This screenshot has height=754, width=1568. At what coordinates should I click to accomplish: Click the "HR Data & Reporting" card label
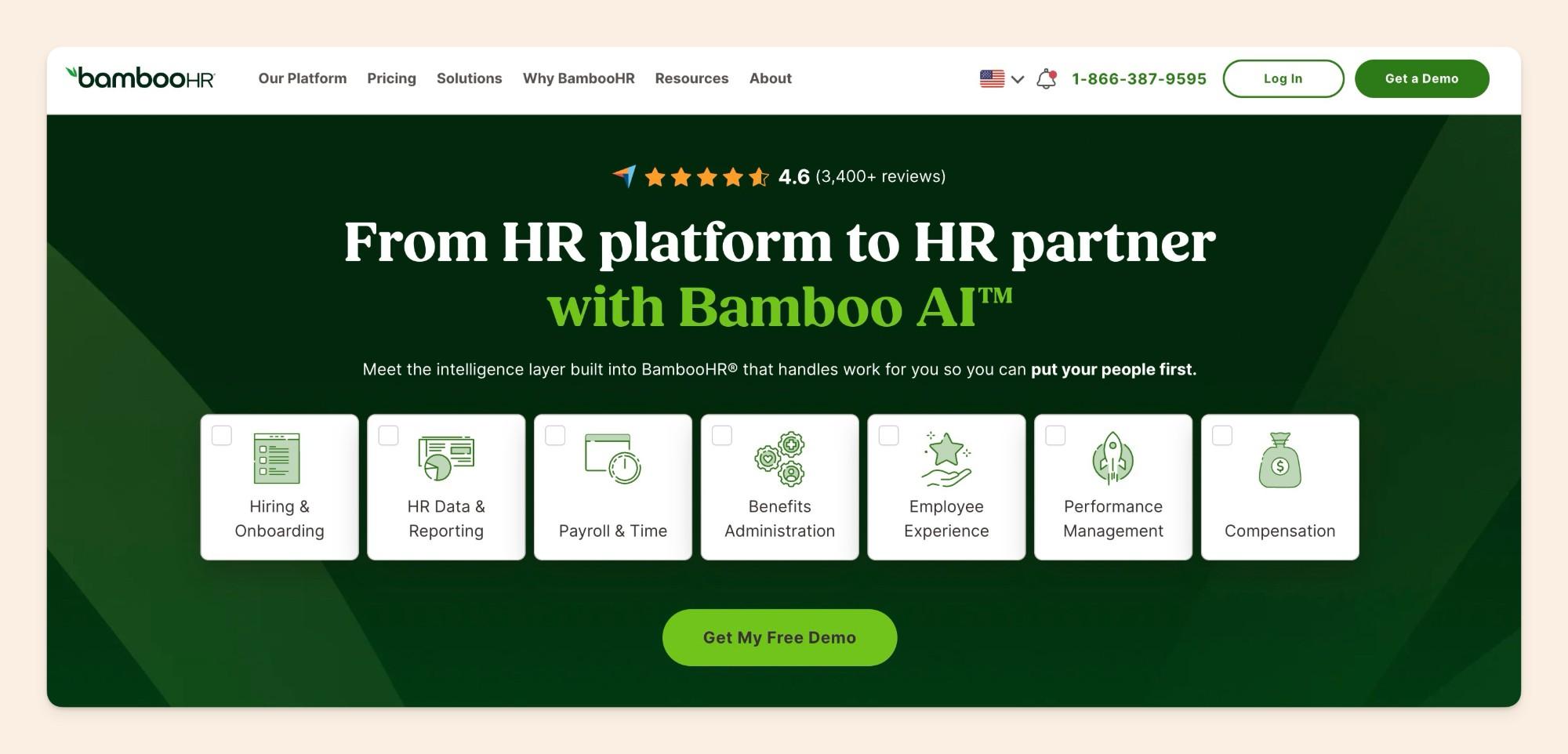click(446, 518)
